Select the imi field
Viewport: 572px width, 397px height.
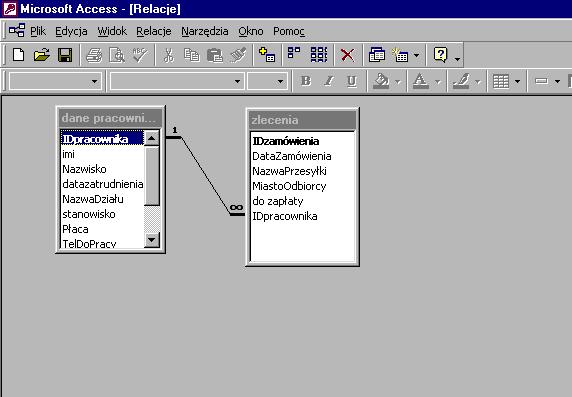point(102,154)
